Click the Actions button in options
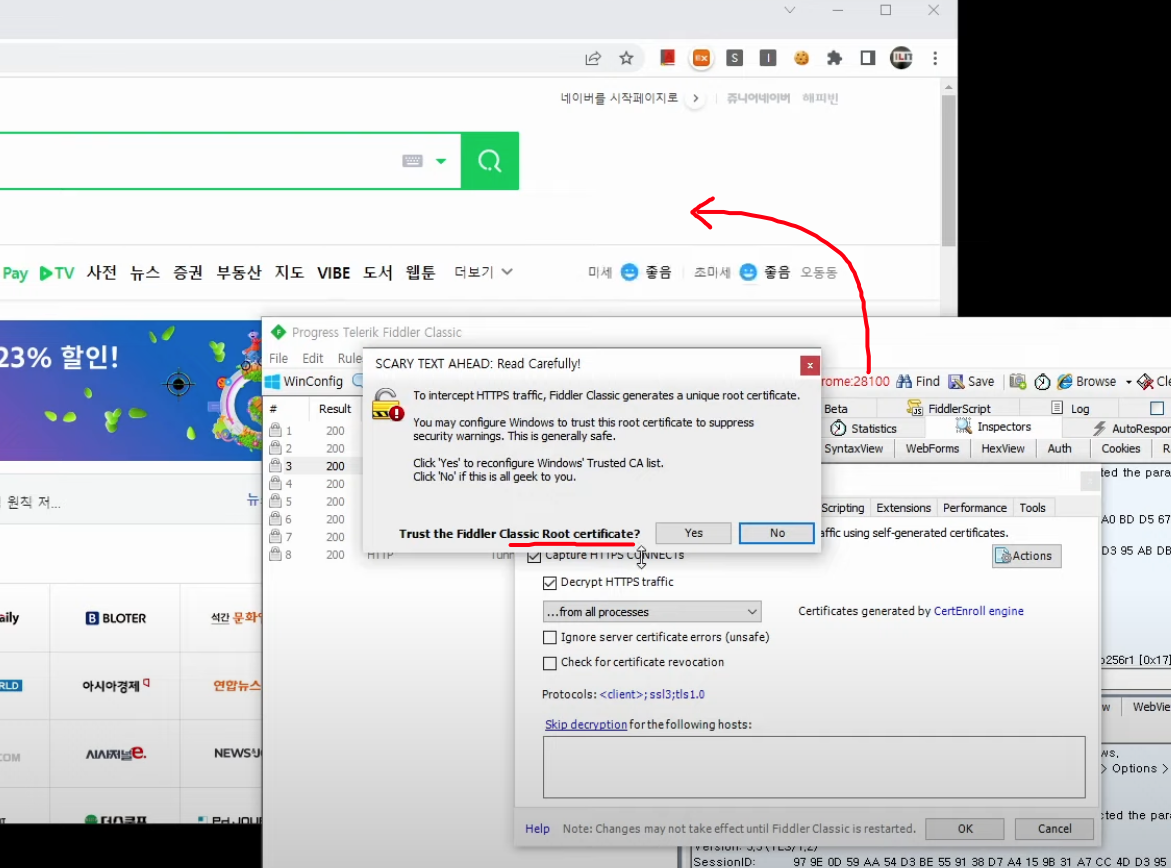 pos(1026,556)
